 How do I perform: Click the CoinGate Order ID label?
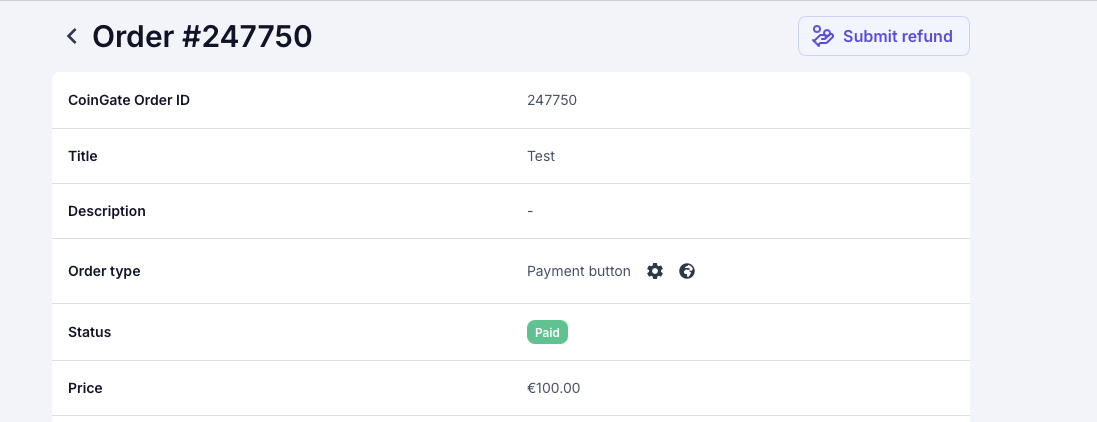[x=129, y=100]
